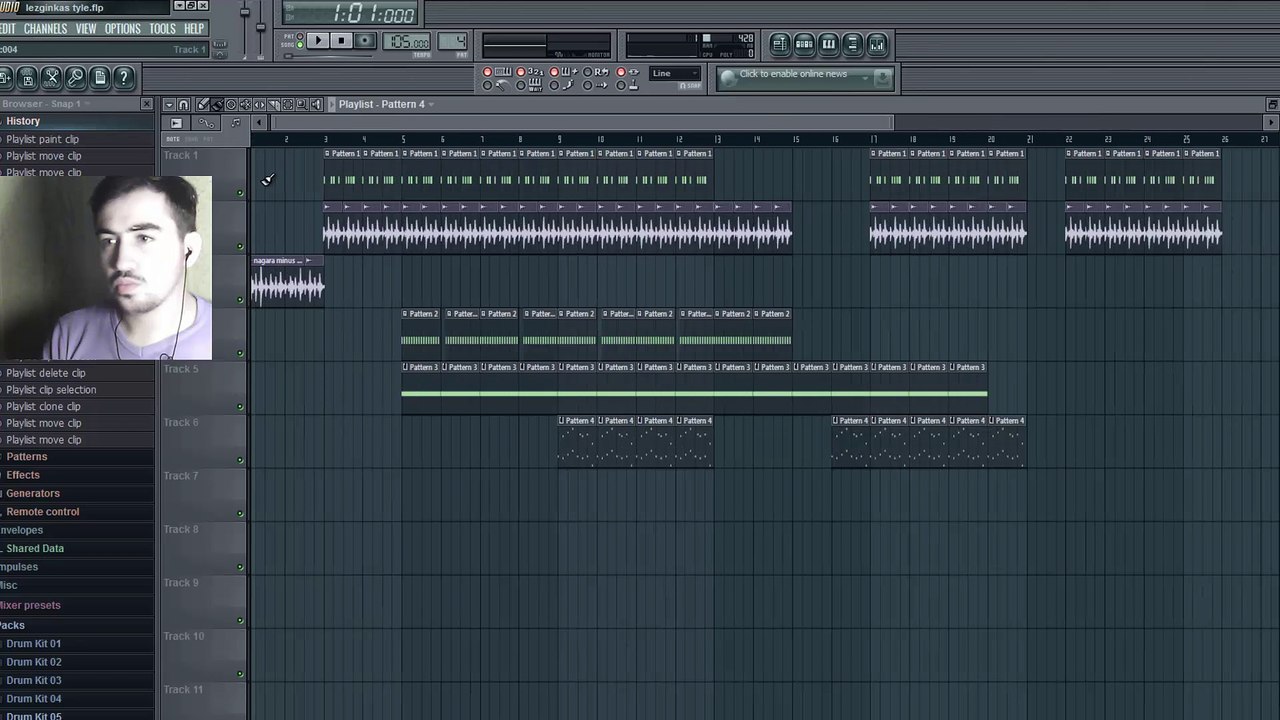Click the document project info icon
The image size is (1280, 720).
(x=99, y=77)
